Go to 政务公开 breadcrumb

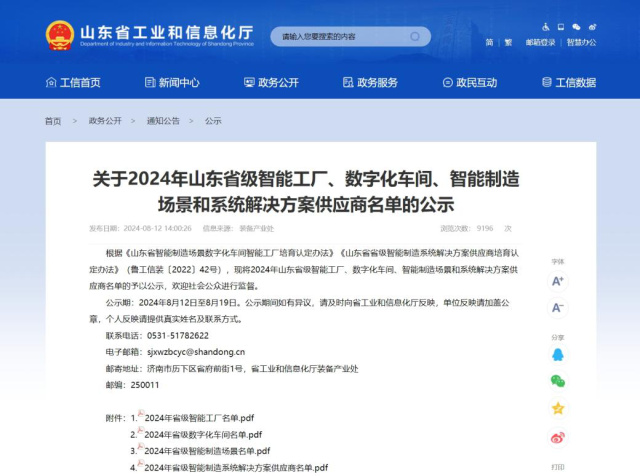point(105,121)
